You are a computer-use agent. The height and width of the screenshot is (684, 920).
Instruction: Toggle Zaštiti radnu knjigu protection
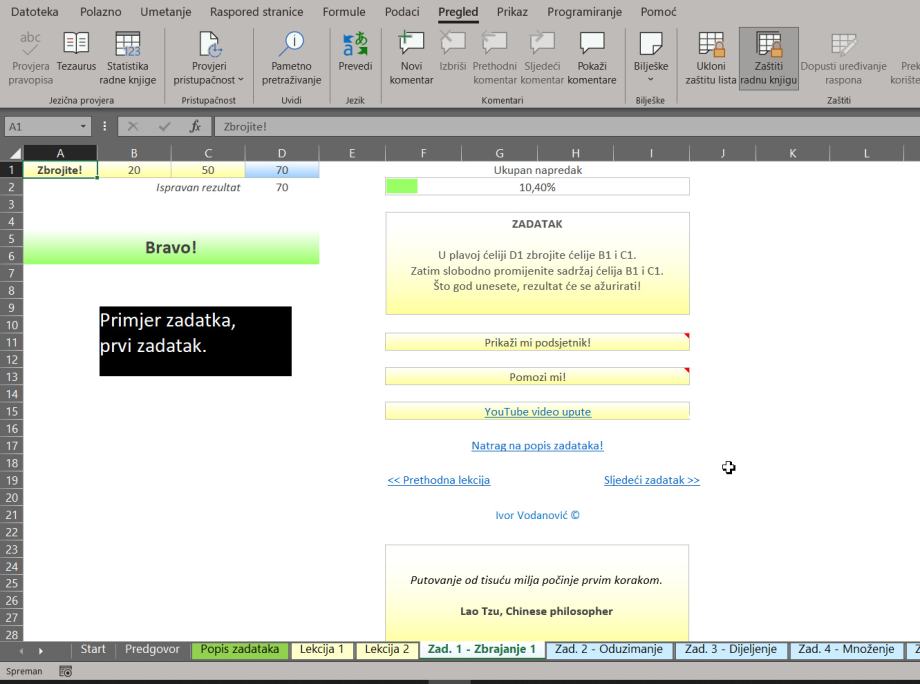[x=768, y=58]
